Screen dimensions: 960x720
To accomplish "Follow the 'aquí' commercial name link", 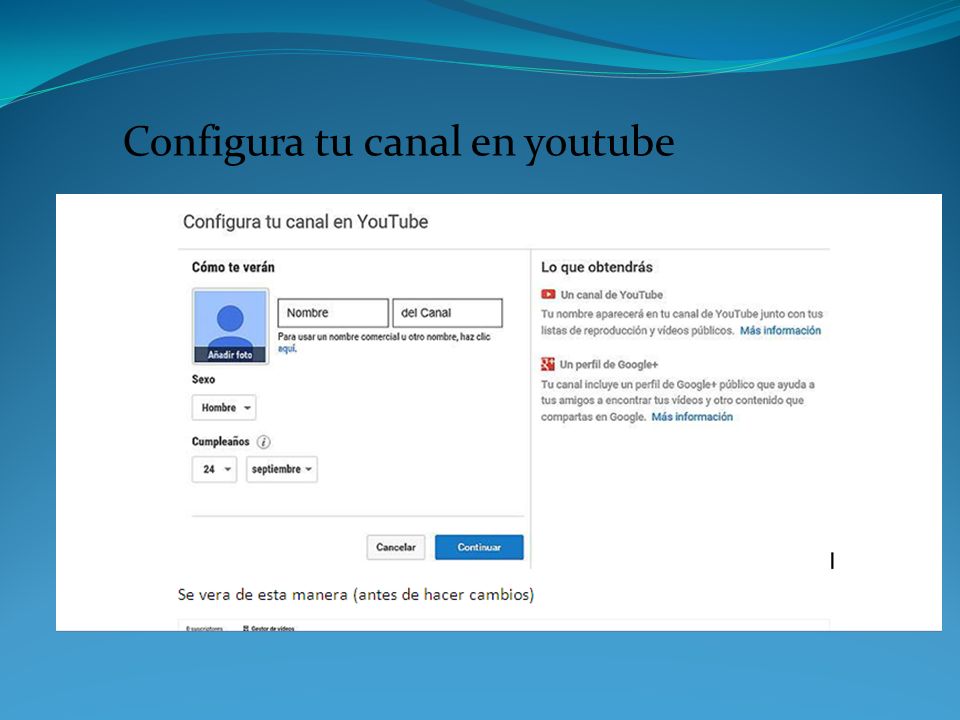I will click(x=287, y=348).
